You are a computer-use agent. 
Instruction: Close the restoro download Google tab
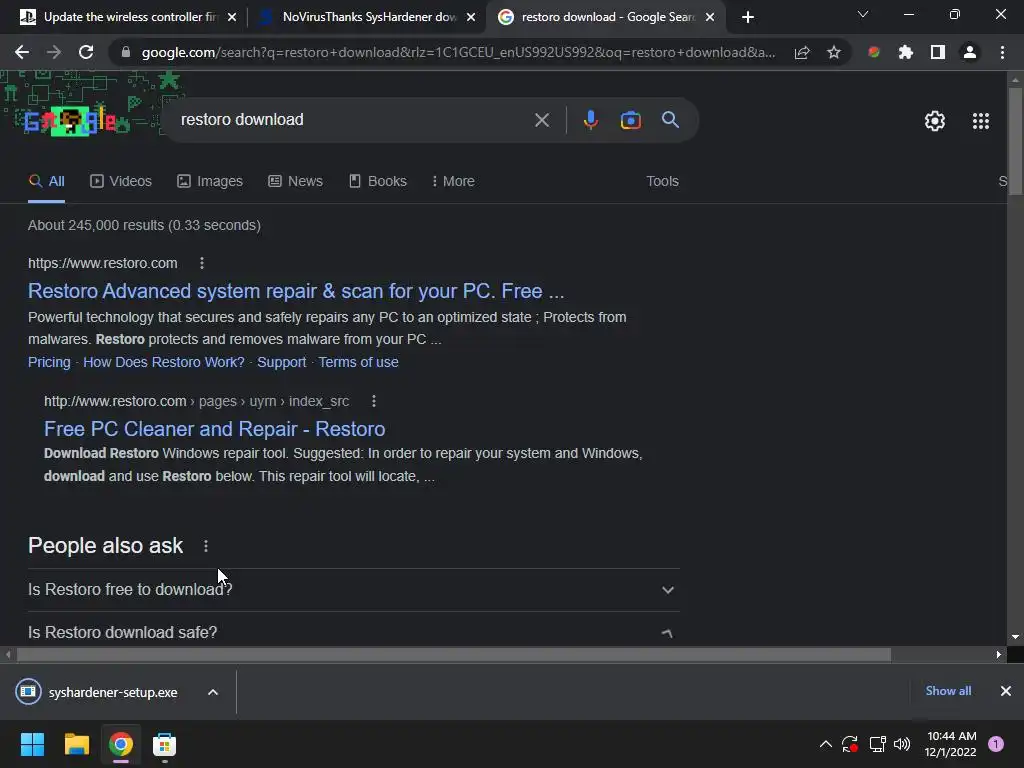711,17
